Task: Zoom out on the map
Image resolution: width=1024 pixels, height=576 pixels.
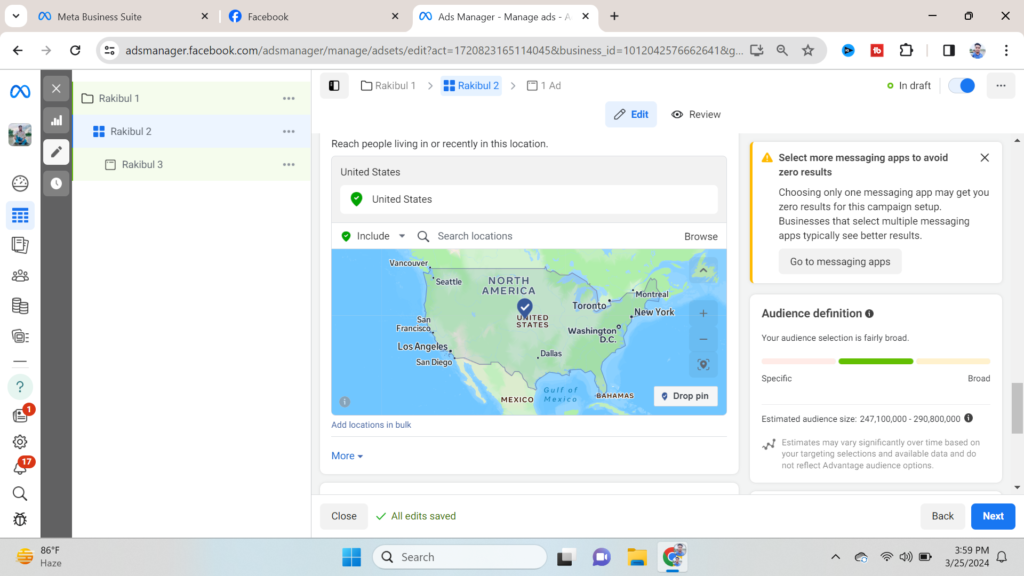Action: point(703,339)
